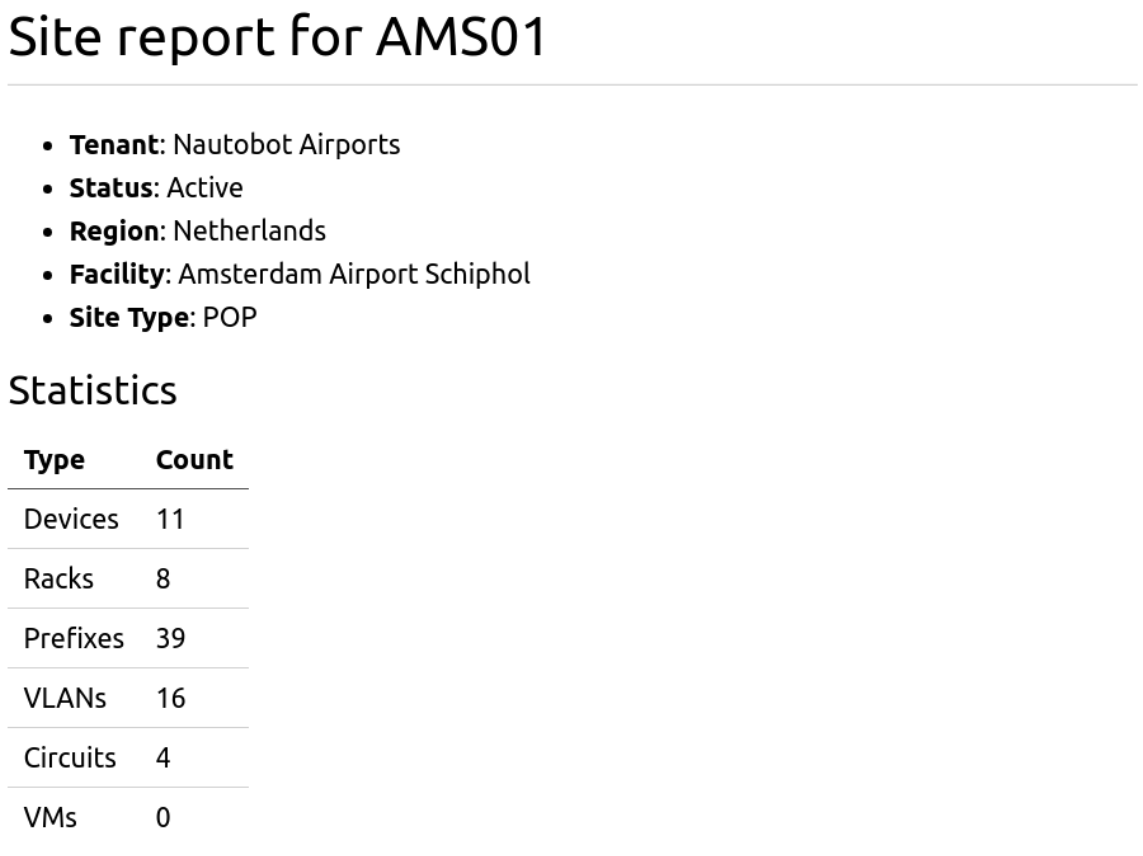Select the 'Circuits' row label
The width and height of the screenshot is (1143, 856).
tap(70, 758)
